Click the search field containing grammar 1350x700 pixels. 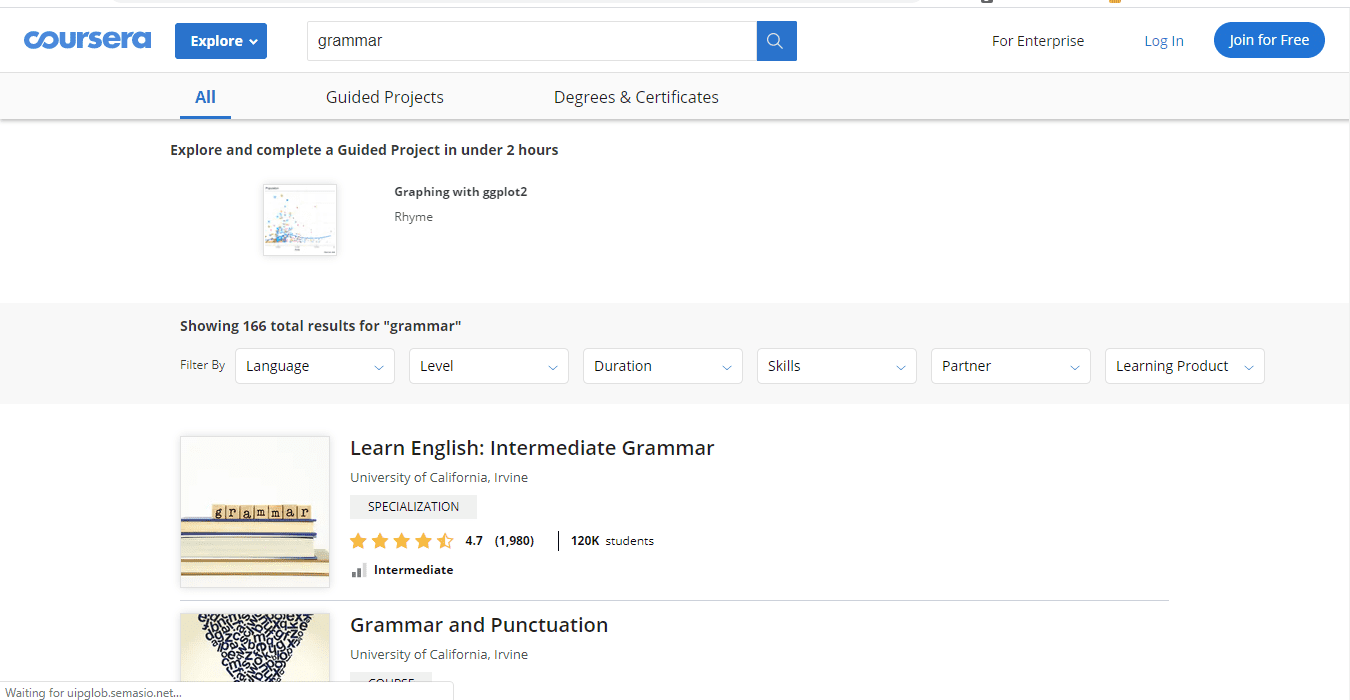[x=532, y=41]
